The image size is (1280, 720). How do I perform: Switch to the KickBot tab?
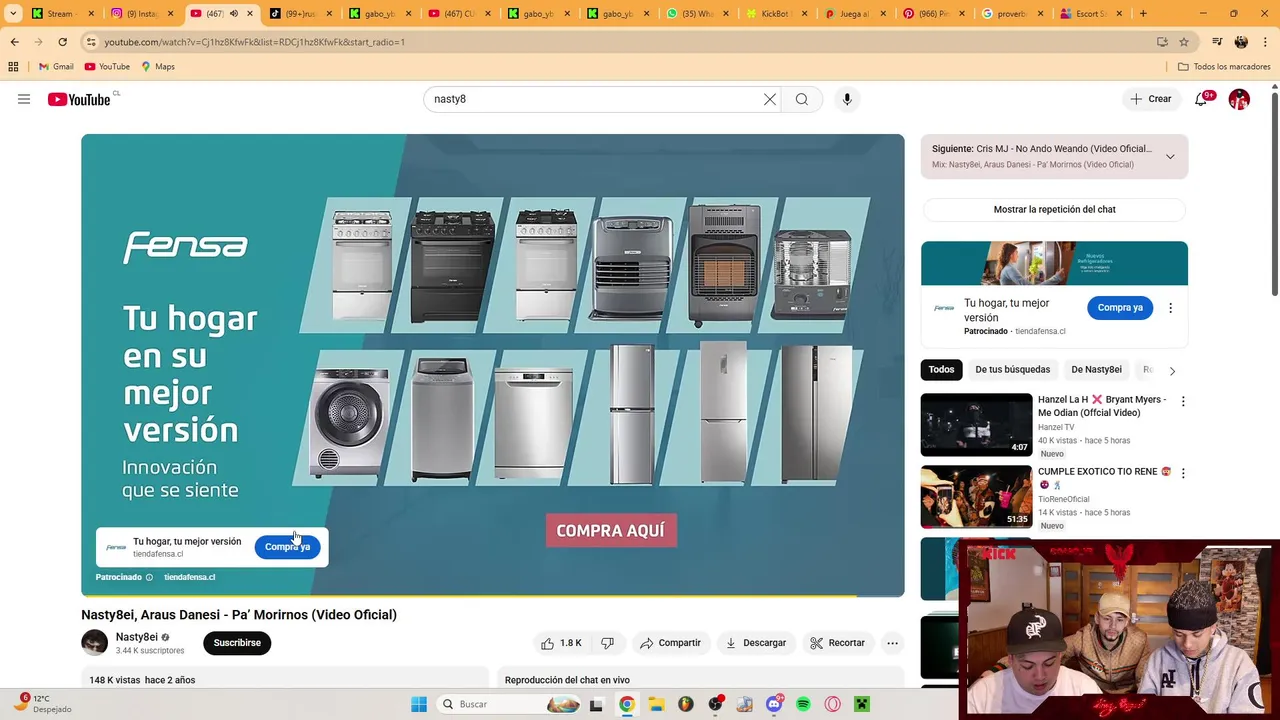tap(778, 14)
